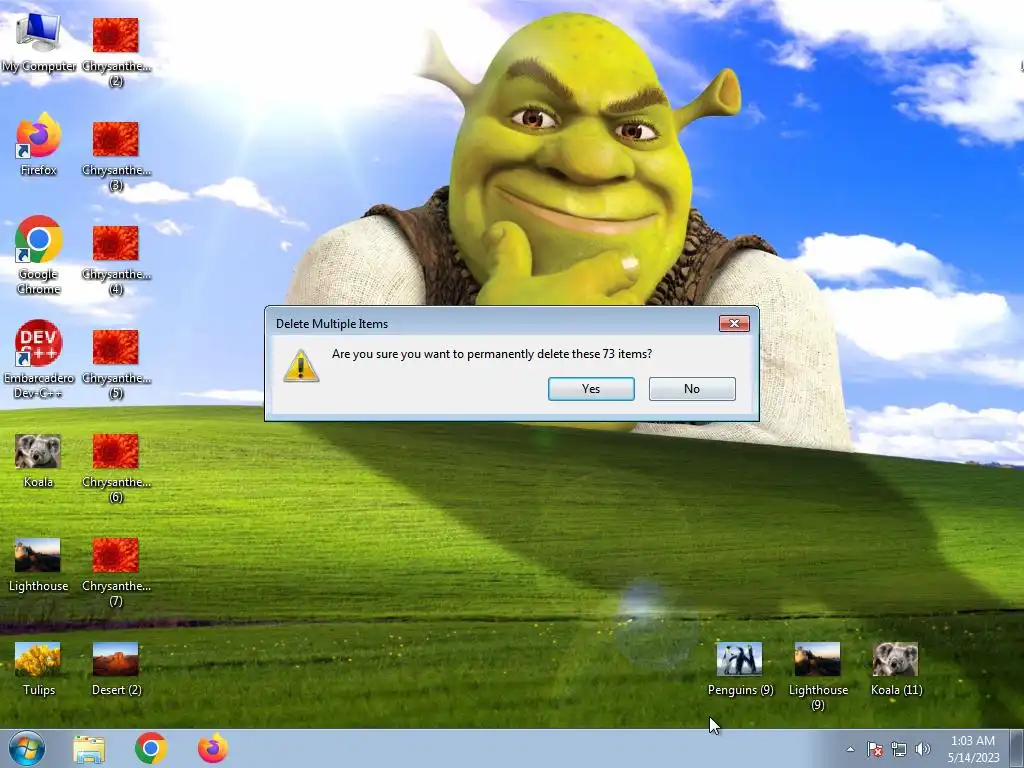The width and height of the screenshot is (1024, 768).
Task: Select the Chrysanthemum (3) image file
Action: pos(116,156)
